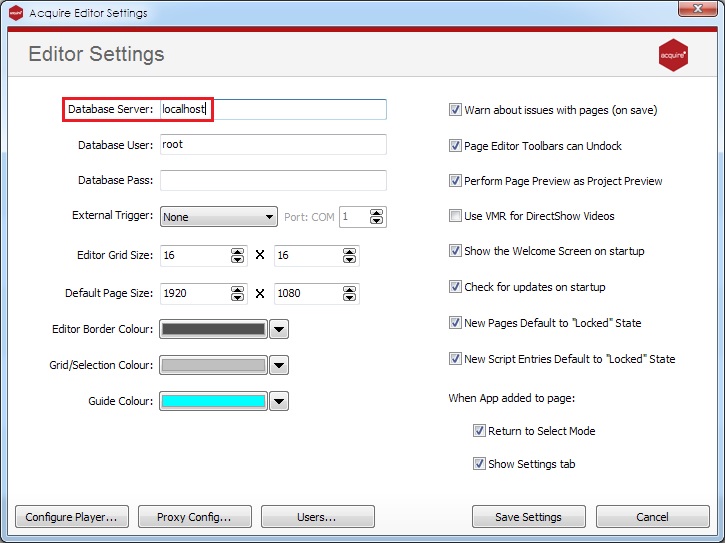Image resolution: width=725 pixels, height=543 pixels.
Task: Enable Use VMR for DirectShow Videos
Action: click(455, 216)
